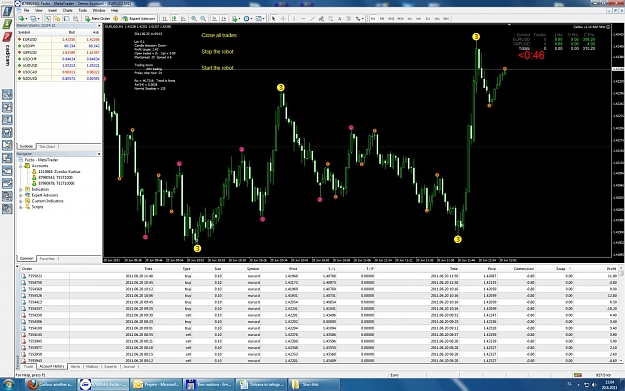Open the Periods clock dropdown
Screen dimensions: 625x391
click(x=248, y=18)
